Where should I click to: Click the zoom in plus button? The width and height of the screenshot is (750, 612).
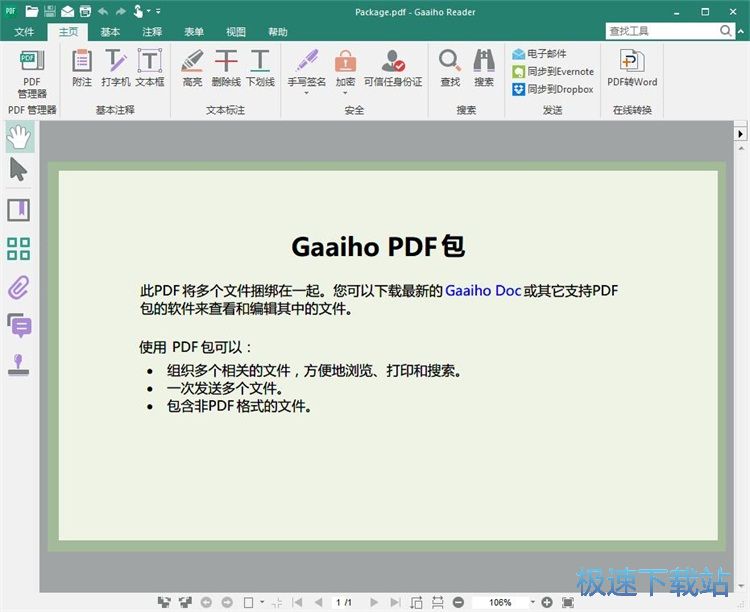(x=547, y=602)
